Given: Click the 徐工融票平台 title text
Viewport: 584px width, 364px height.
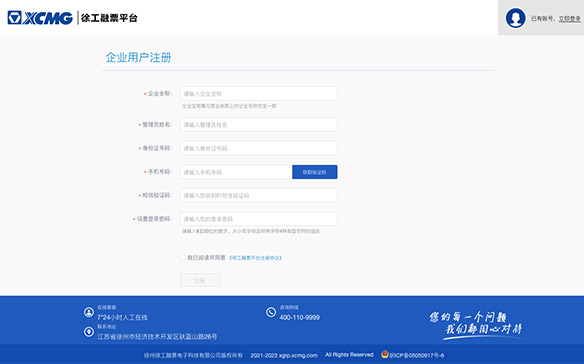Looking at the screenshot, I should pyautogui.click(x=109, y=18).
